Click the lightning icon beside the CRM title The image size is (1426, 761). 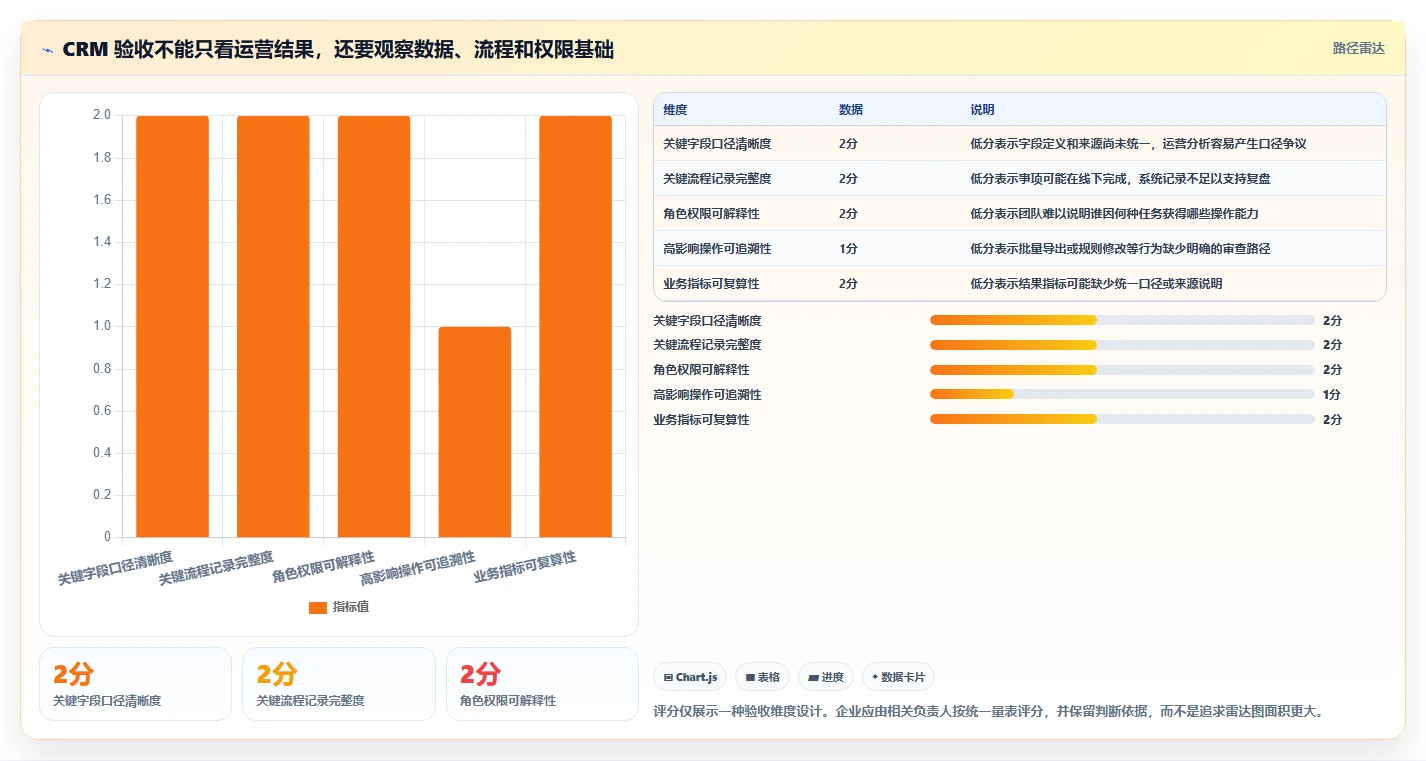click(x=48, y=49)
